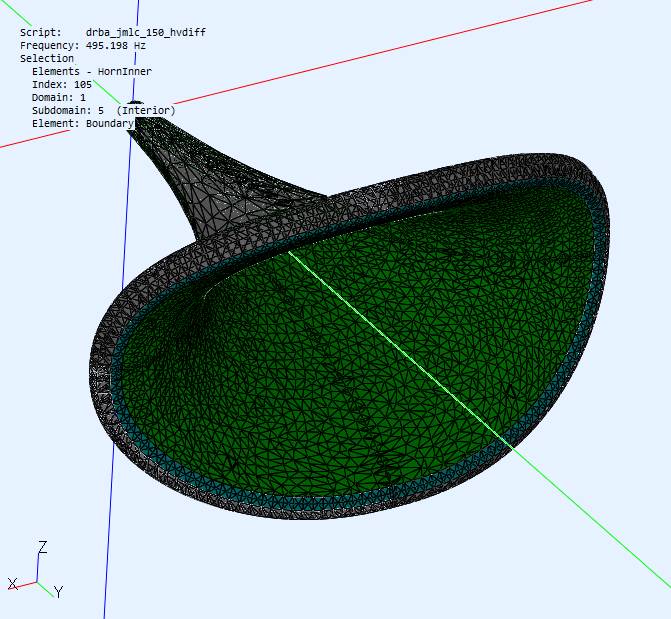
Task: Click the XYZ axis orientation triad
Action: [x=36, y=569]
